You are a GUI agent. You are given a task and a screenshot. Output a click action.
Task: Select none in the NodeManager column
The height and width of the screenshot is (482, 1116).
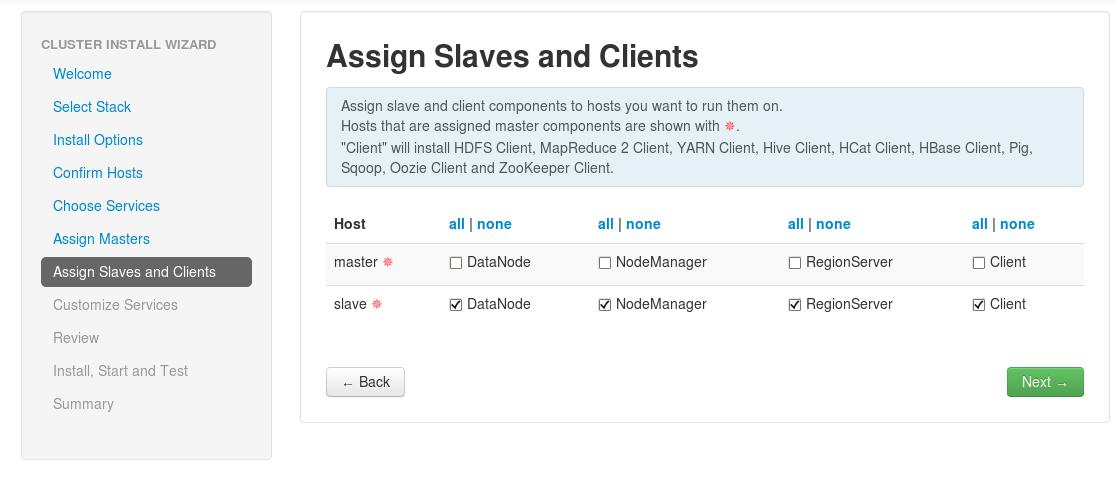(643, 224)
